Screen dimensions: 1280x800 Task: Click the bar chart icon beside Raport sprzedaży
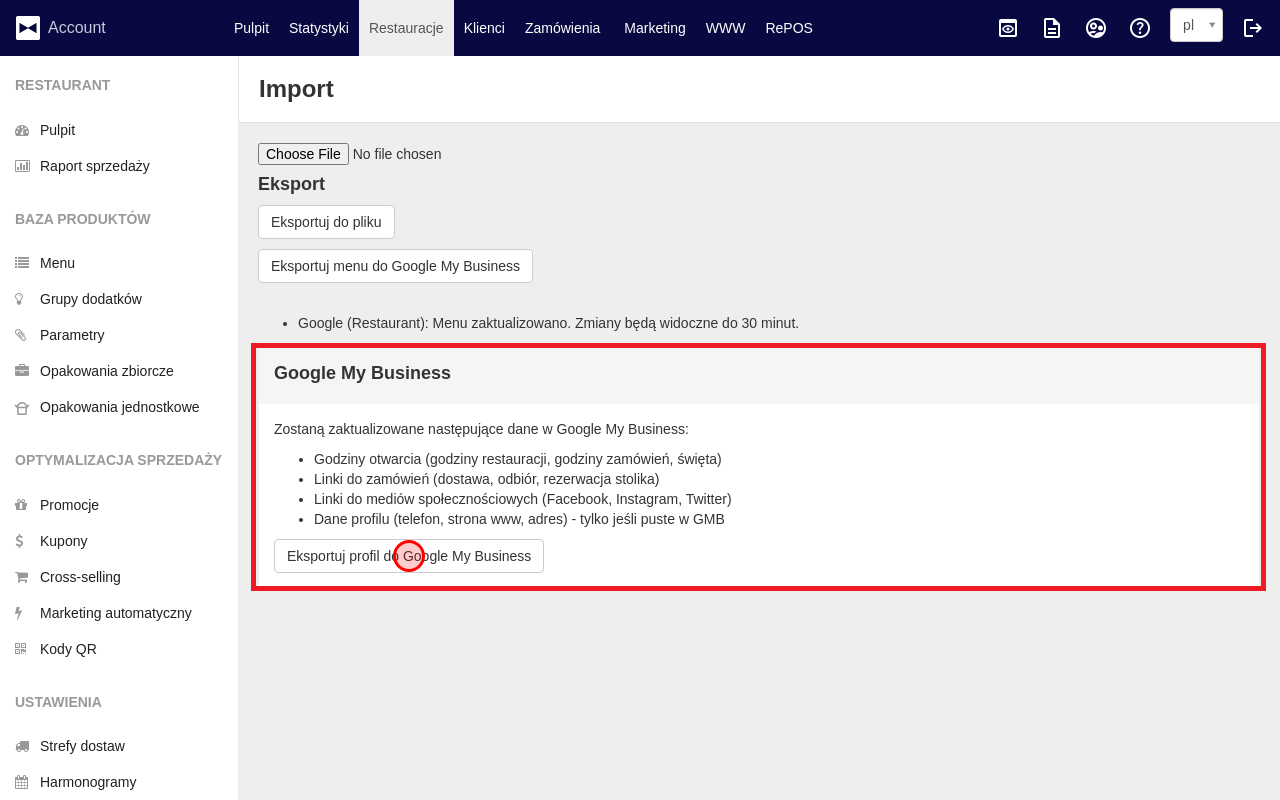pos(21,166)
